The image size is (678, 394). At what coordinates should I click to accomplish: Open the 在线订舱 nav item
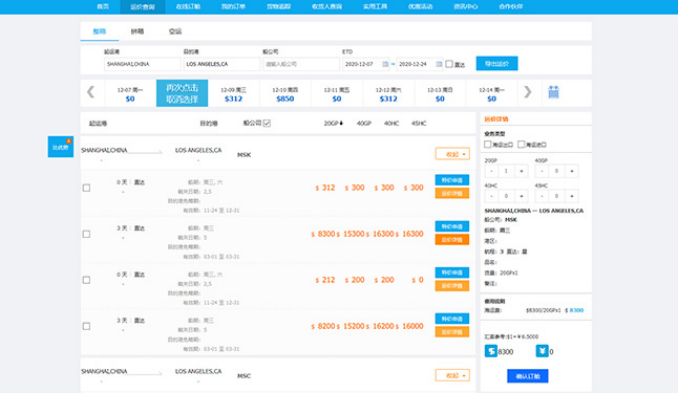188,6
